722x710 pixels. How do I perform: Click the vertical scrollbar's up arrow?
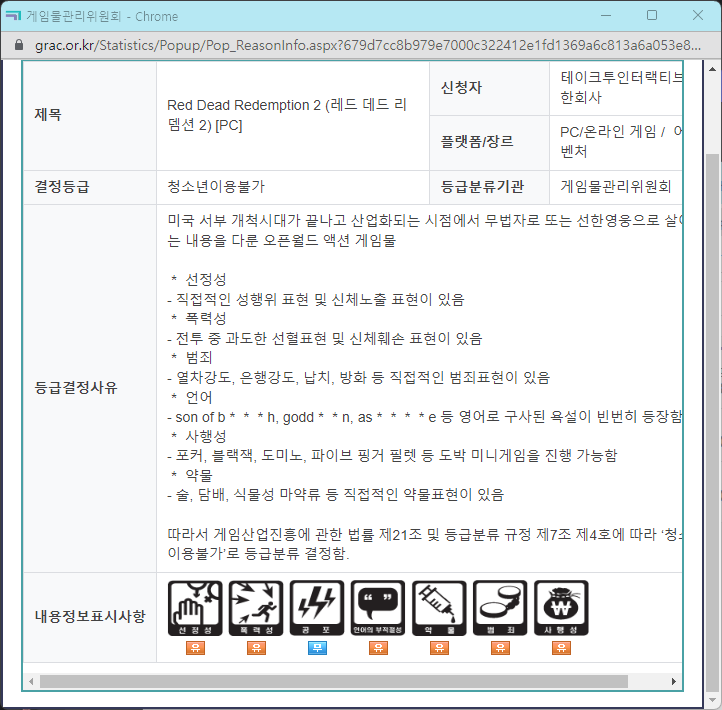point(712,70)
